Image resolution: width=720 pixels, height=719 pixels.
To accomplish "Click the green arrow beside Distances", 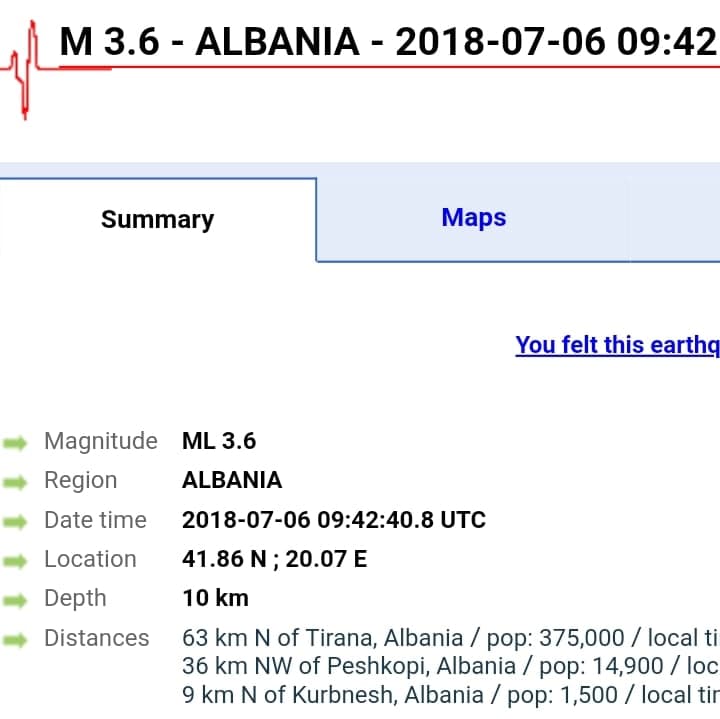I will coord(16,639).
